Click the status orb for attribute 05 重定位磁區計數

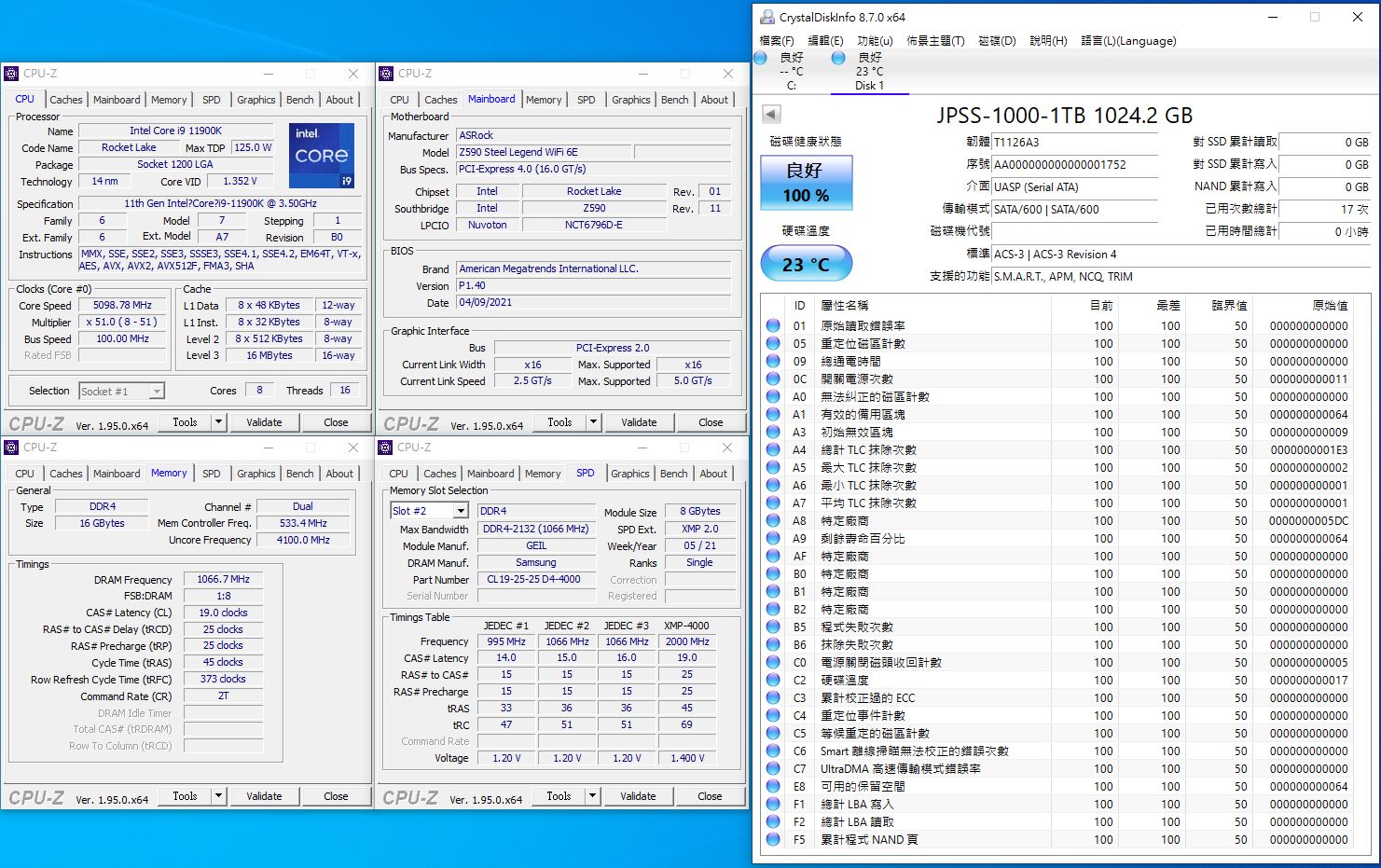tap(773, 343)
